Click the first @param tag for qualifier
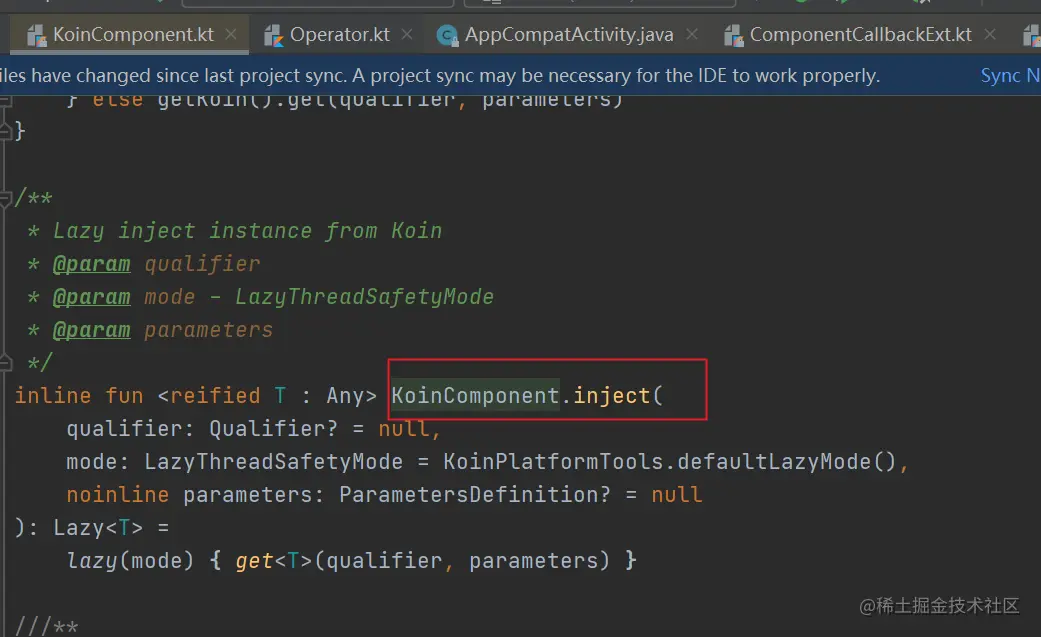The height and width of the screenshot is (637, 1041). [92, 264]
